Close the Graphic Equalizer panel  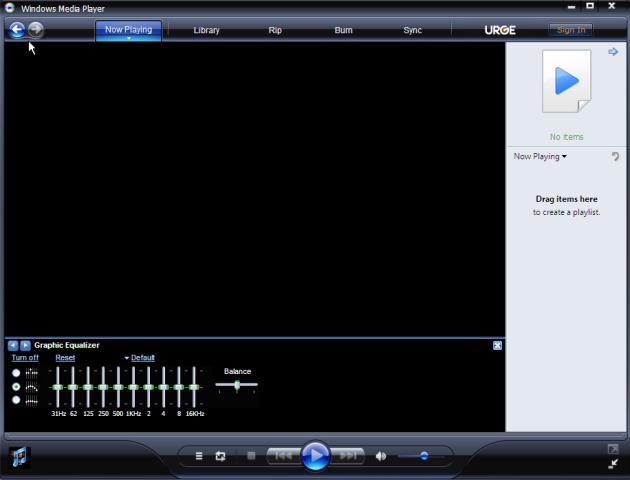497,345
